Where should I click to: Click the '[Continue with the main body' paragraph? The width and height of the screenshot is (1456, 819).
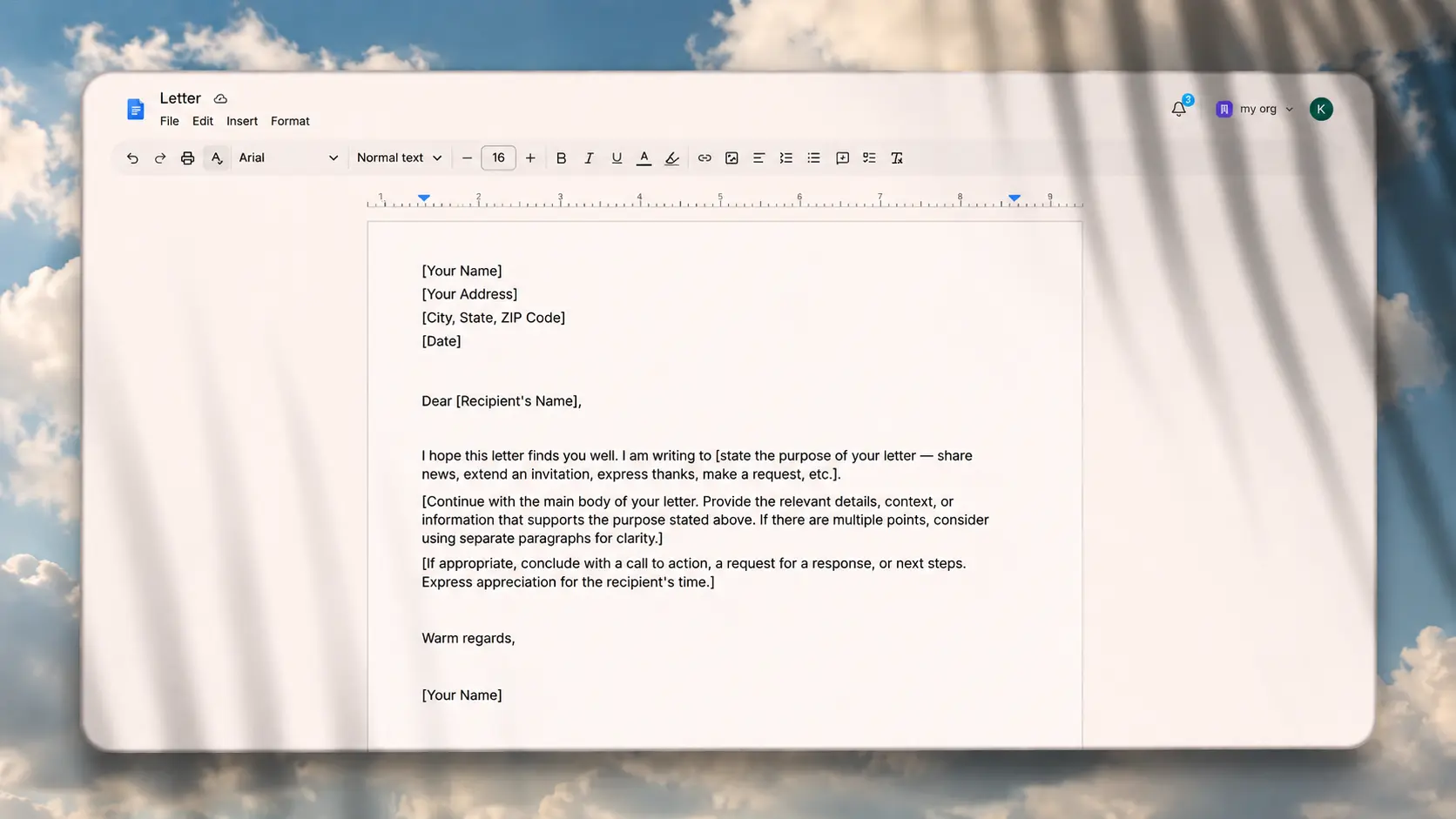pos(705,520)
